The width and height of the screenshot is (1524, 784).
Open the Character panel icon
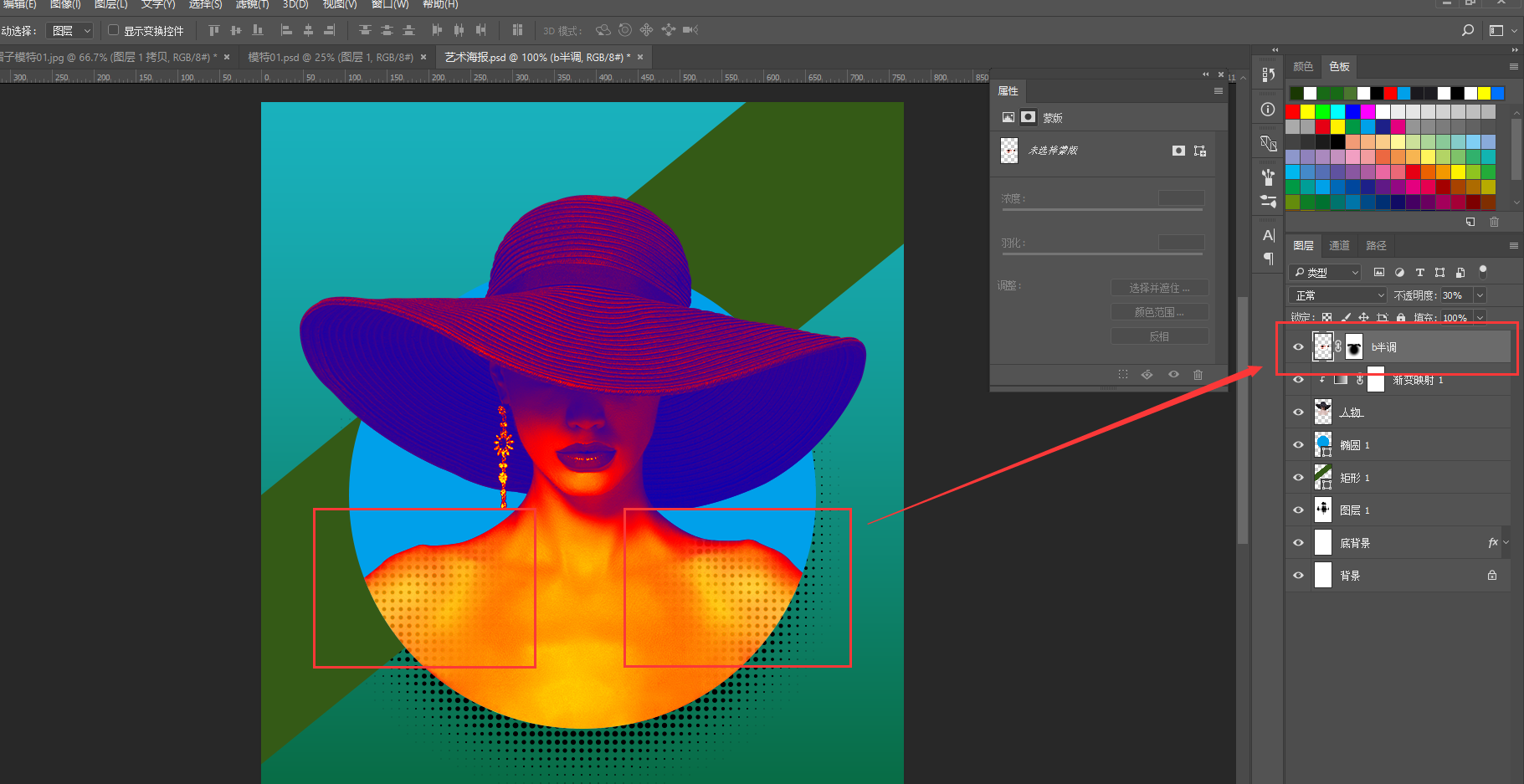(x=1268, y=236)
